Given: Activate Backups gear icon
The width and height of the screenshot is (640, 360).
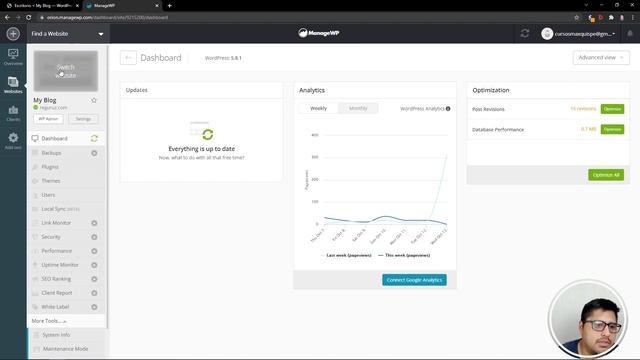Looking at the screenshot, I should coord(94,153).
